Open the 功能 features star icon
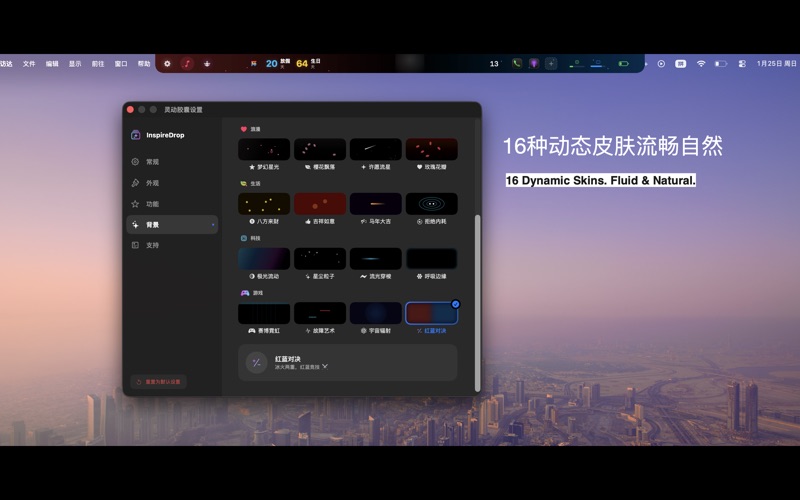The image size is (800, 500). (135, 204)
